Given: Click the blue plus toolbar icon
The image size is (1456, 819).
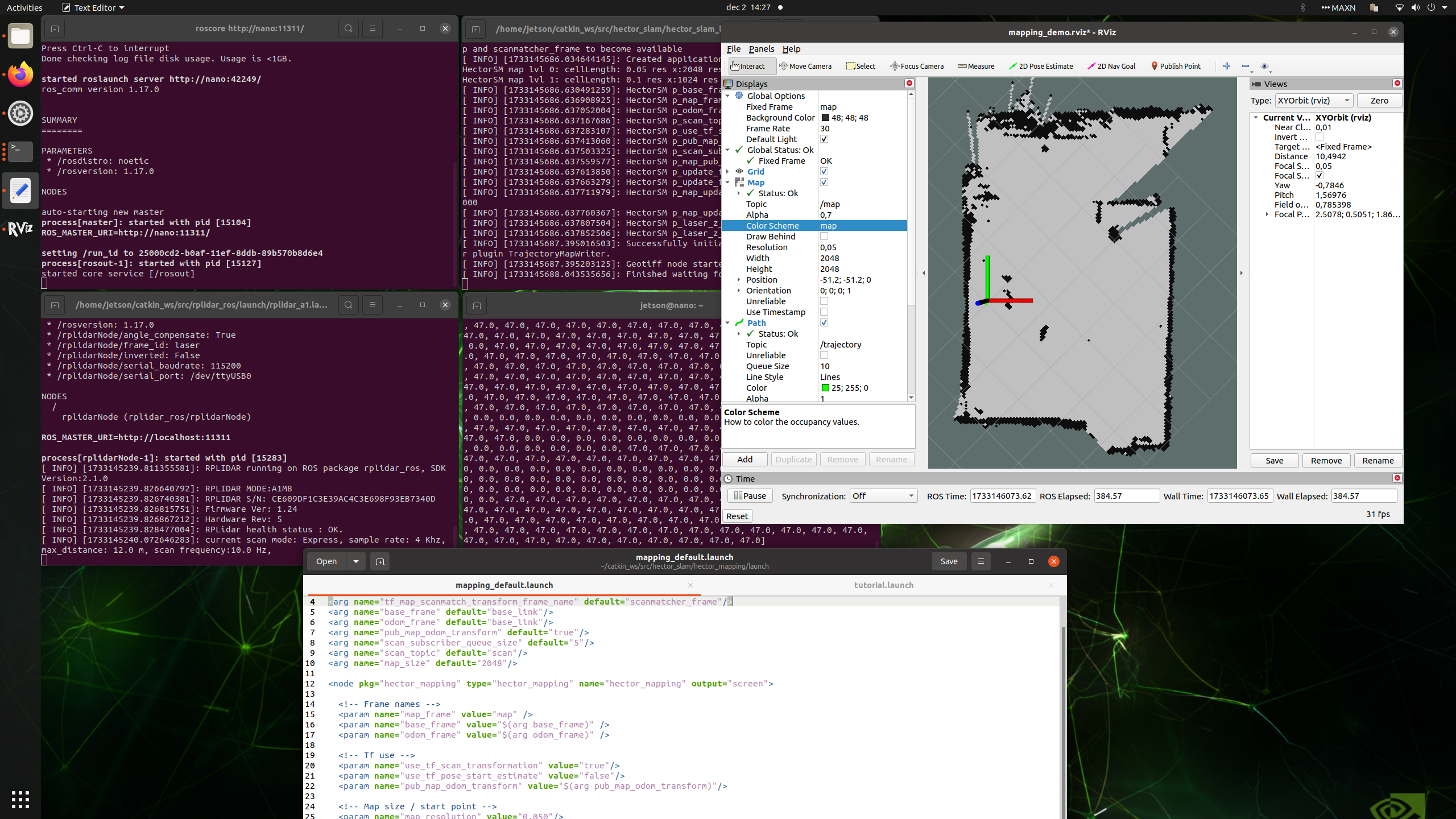Looking at the screenshot, I should click(x=1226, y=66).
